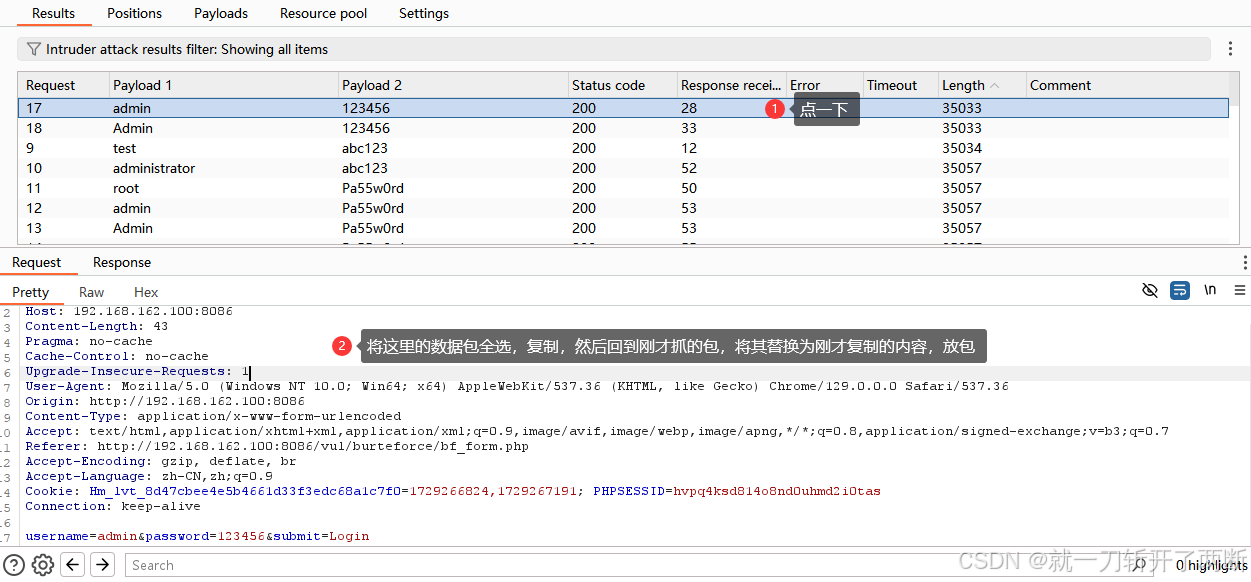The height and width of the screenshot is (582, 1251).
Task: Sort by the Response received column header
Action: [x=730, y=85]
